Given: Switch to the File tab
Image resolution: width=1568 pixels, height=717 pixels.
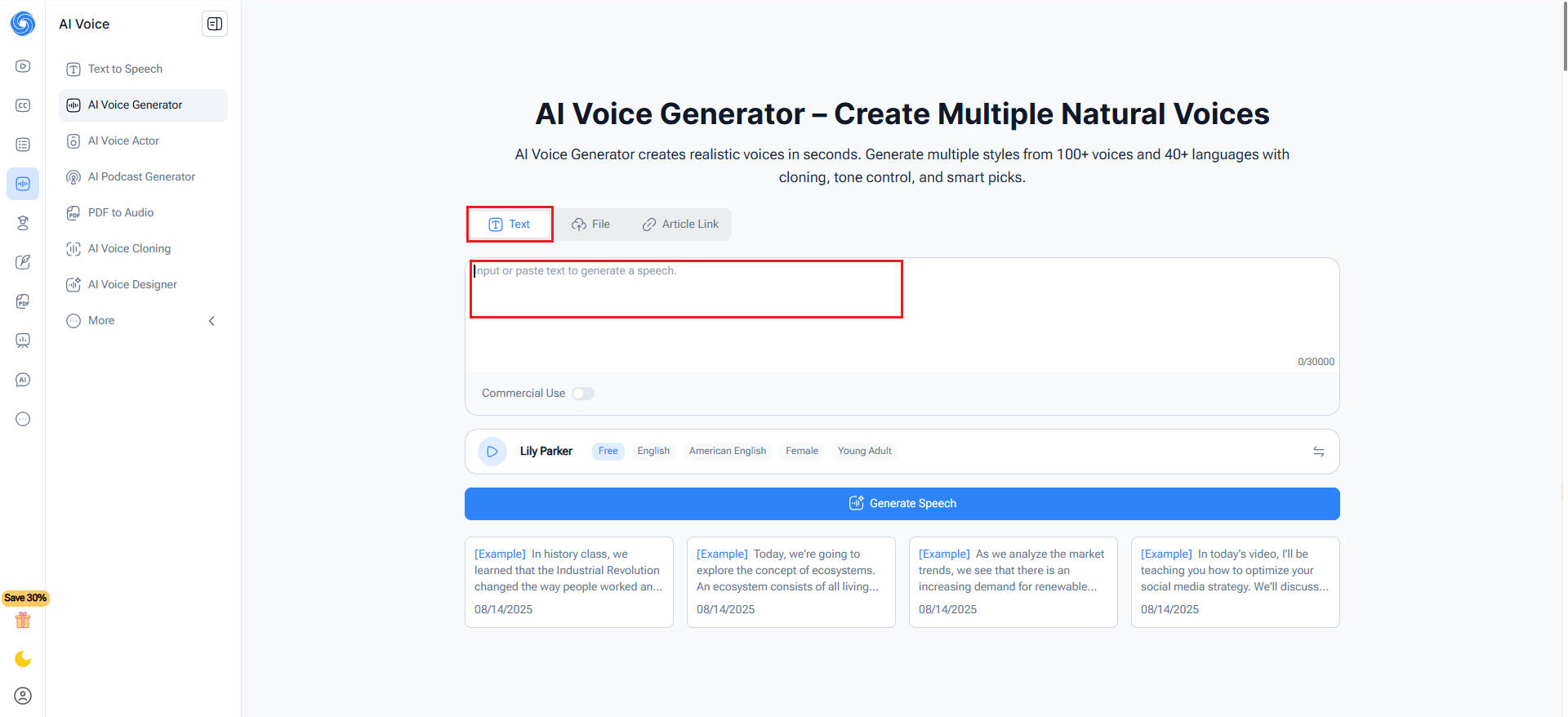Looking at the screenshot, I should pyautogui.click(x=591, y=225).
